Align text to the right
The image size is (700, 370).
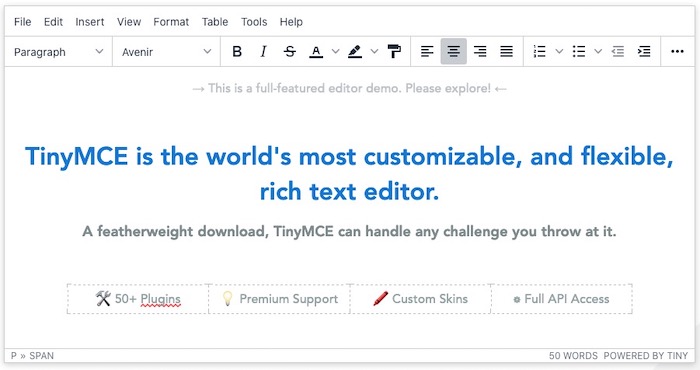(480, 52)
